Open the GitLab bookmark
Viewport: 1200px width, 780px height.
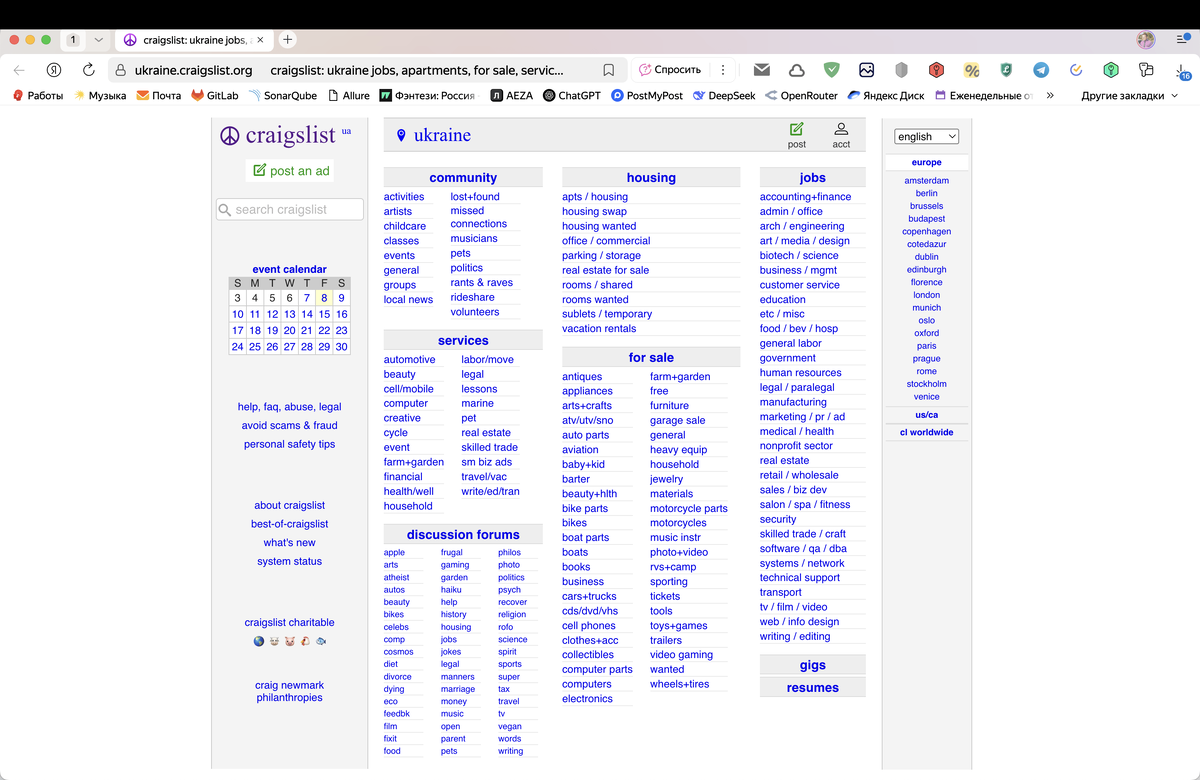214,96
